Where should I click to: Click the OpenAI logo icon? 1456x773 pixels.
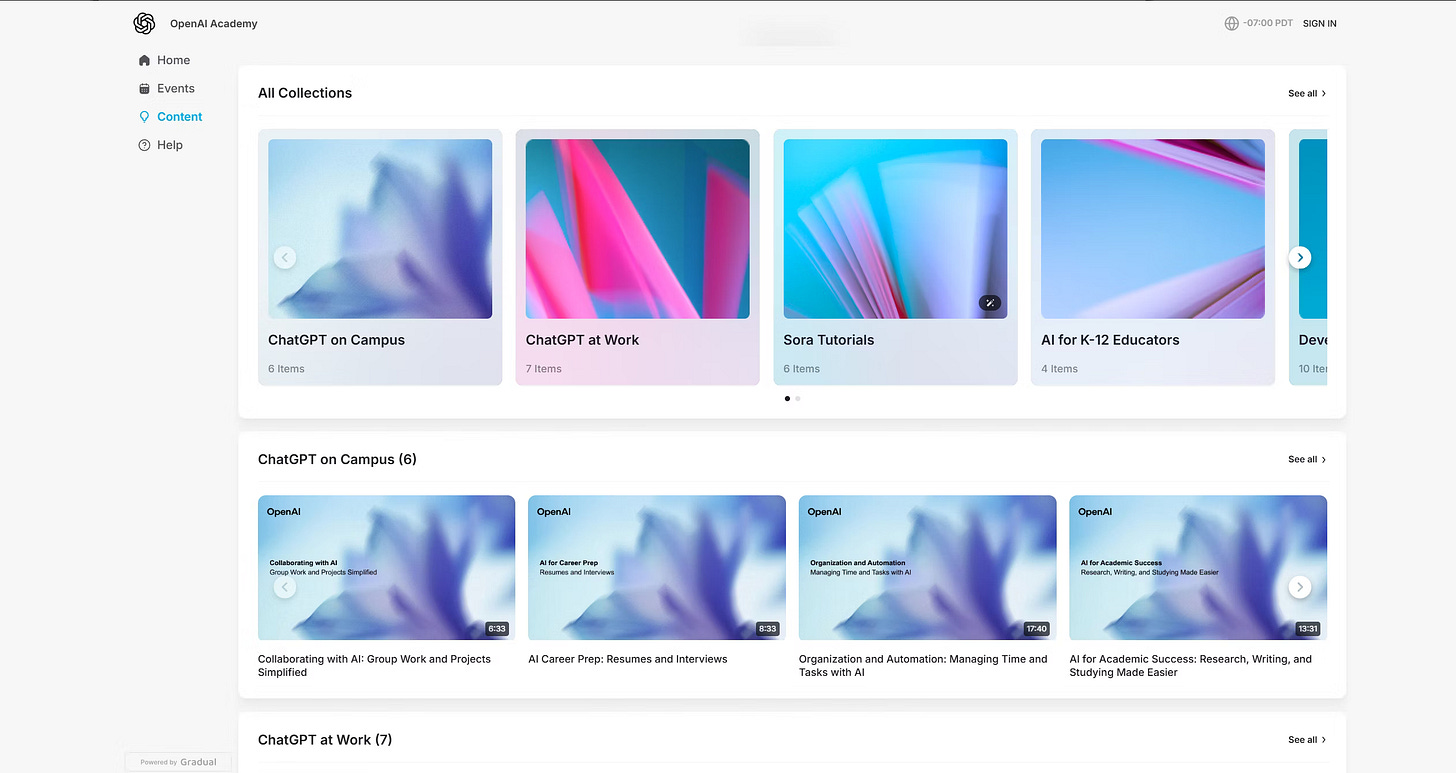coord(144,23)
